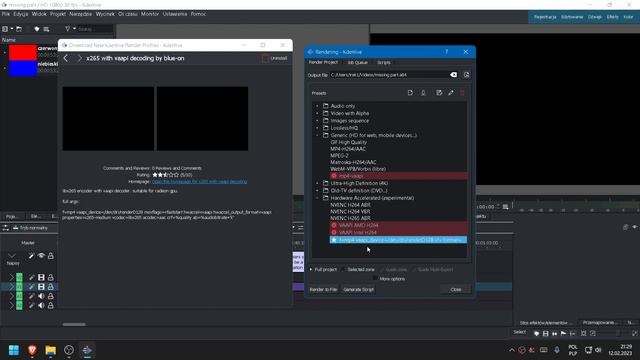
Task: Hide video on the top video track
Action: (41, 278)
